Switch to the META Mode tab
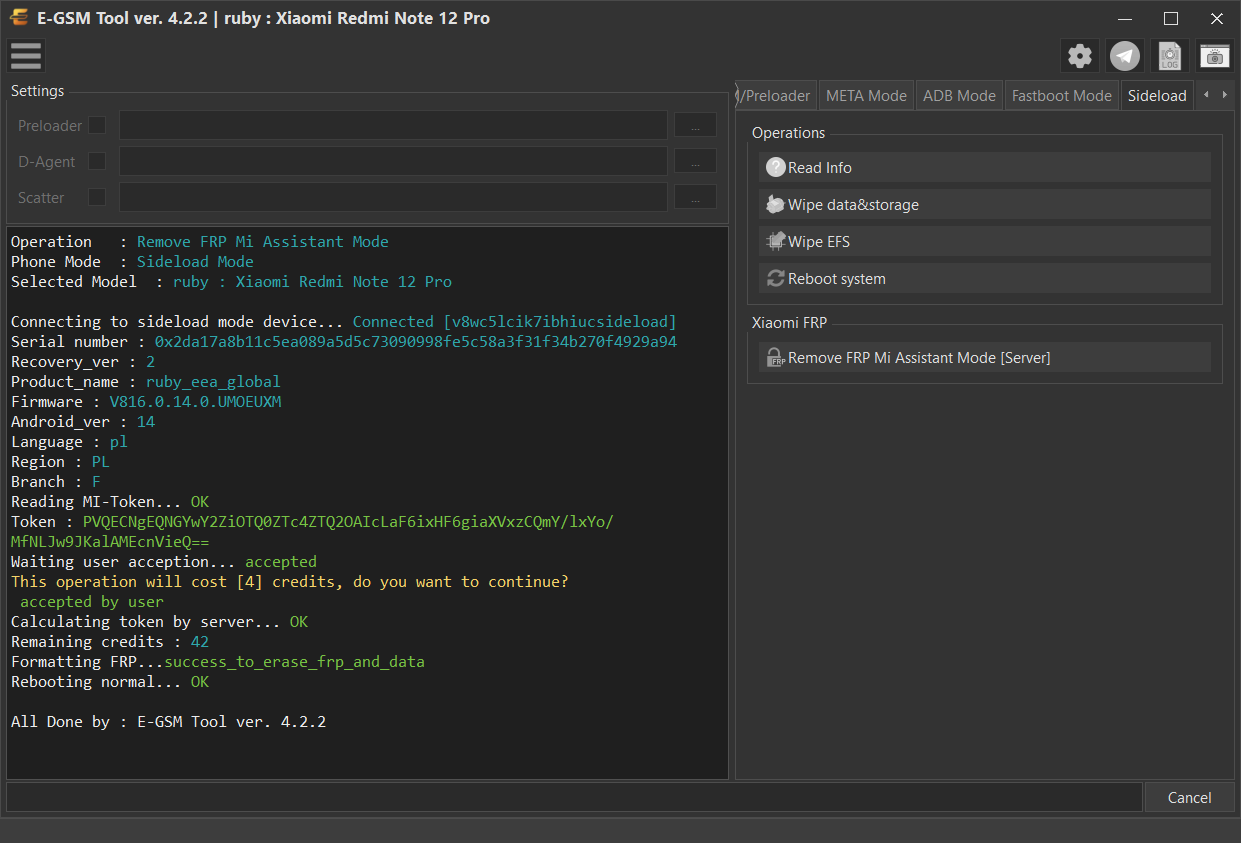 tap(866, 96)
